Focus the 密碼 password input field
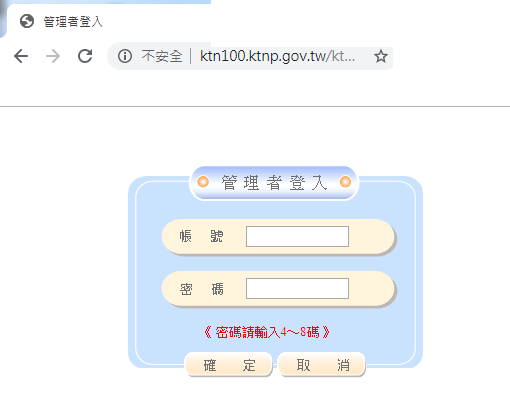Image resolution: width=510 pixels, height=418 pixels. click(297, 289)
